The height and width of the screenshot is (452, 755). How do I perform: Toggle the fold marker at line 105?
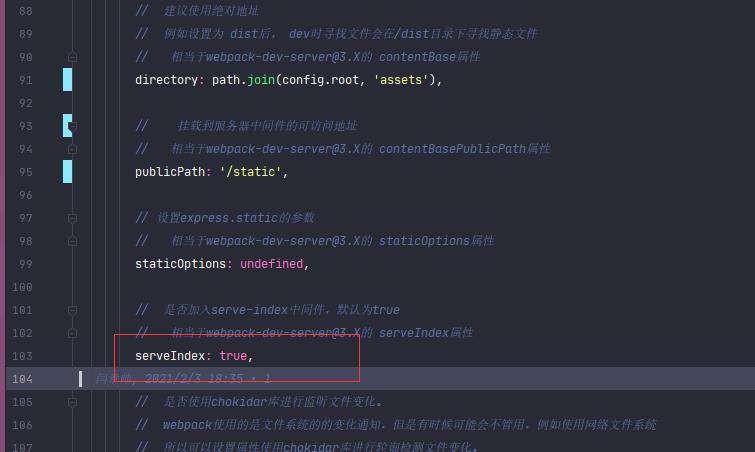(72, 402)
